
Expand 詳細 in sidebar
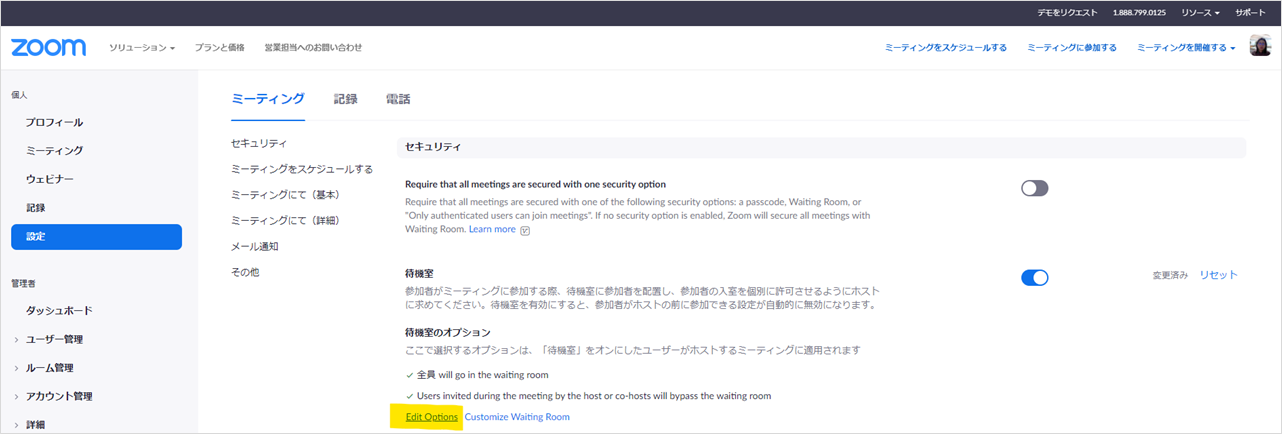point(35,424)
